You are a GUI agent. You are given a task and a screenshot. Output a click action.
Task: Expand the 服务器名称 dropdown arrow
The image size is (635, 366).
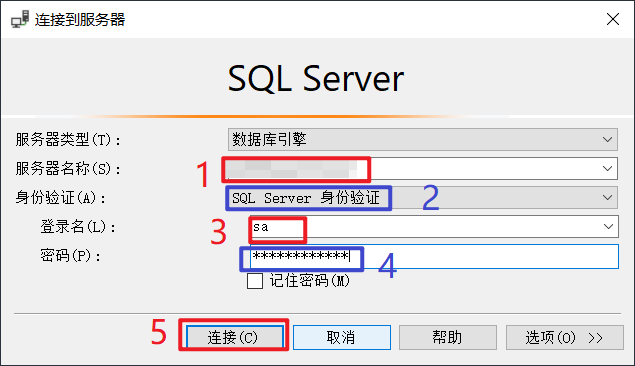[607, 168]
